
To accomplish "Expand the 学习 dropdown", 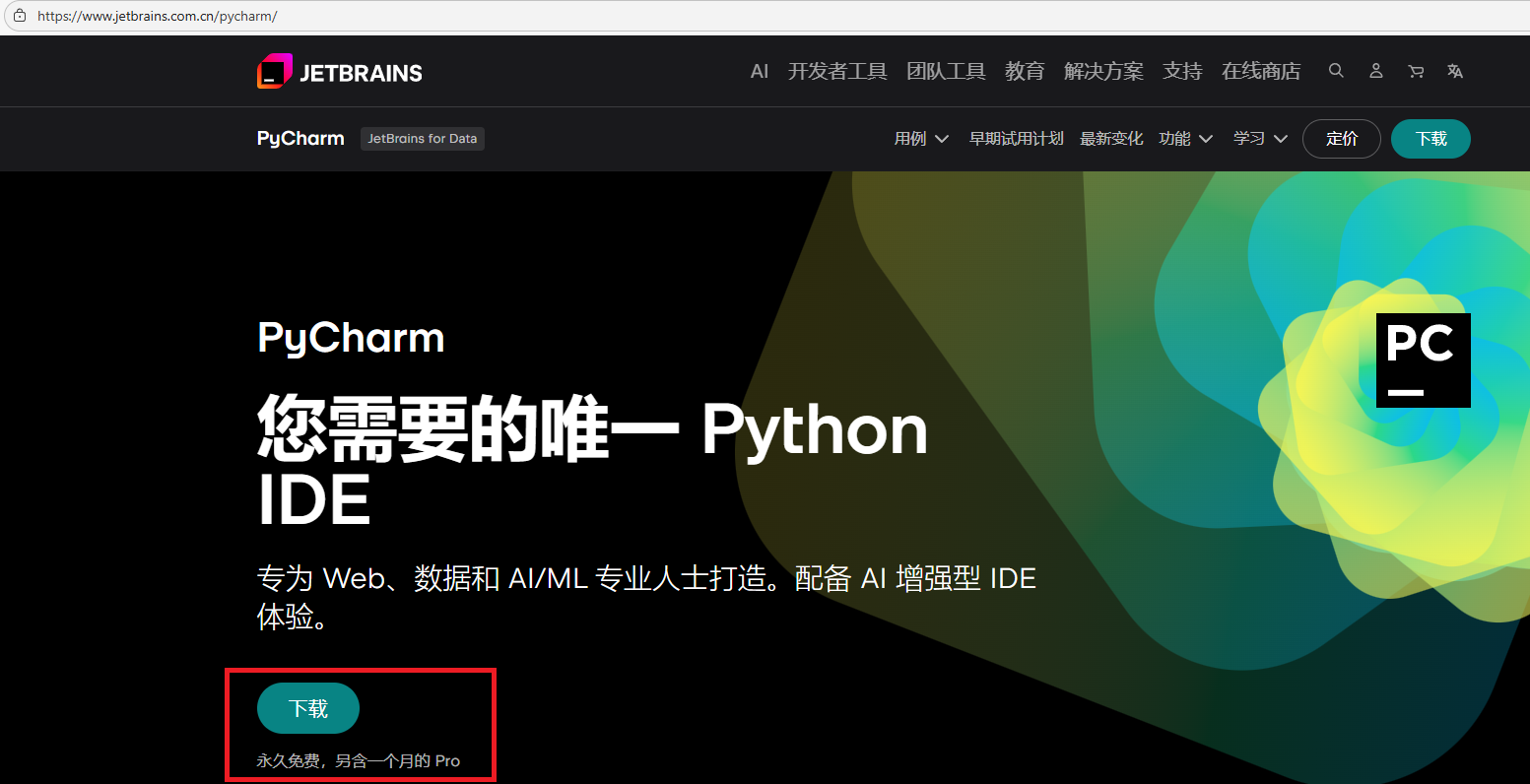I will point(1261,139).
